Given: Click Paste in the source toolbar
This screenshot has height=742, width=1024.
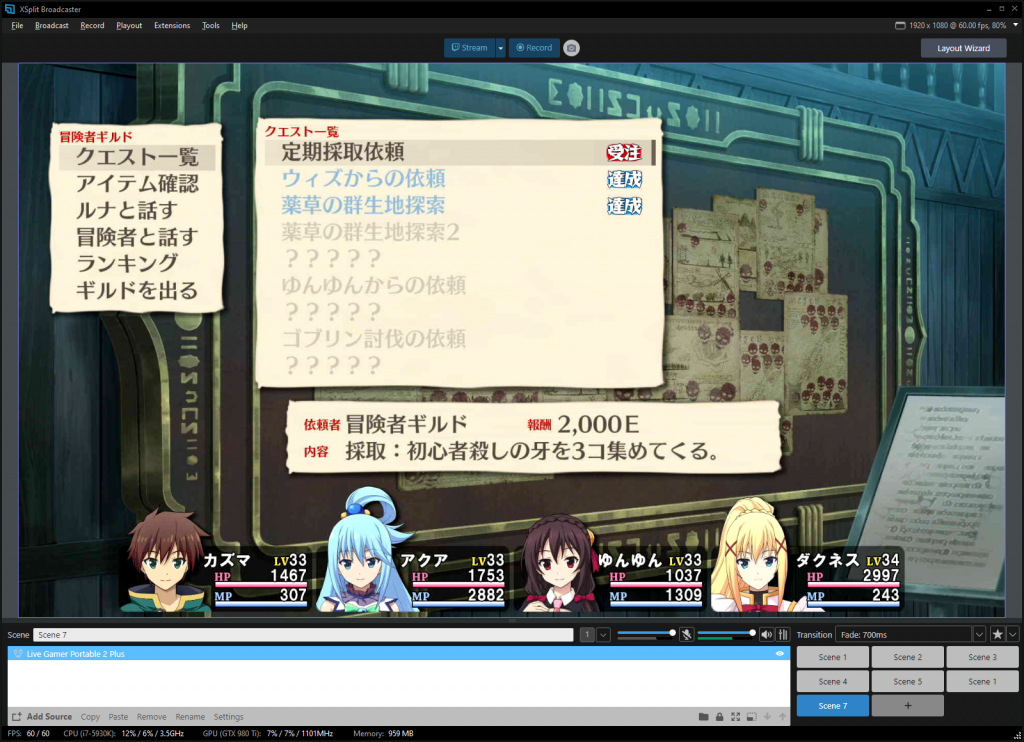Looking at the screenshot, I should tap(118, 717).
